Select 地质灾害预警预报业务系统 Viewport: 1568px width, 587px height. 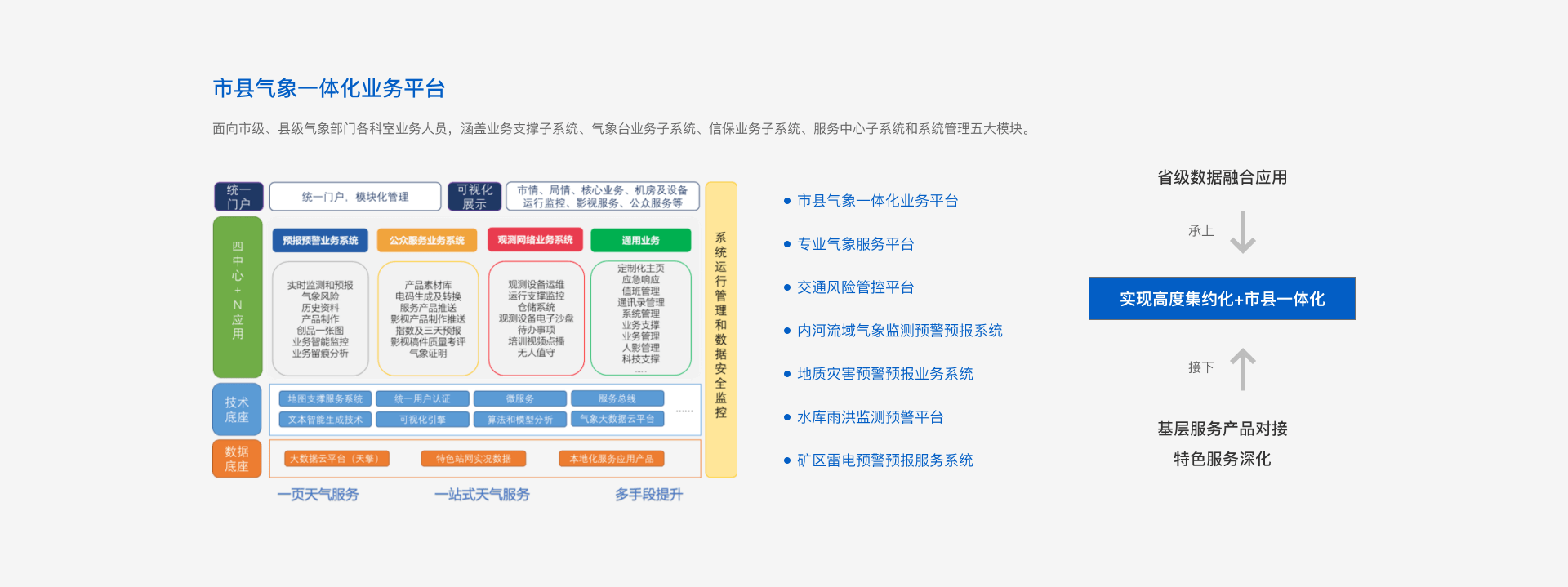click(x=884, y=374)
